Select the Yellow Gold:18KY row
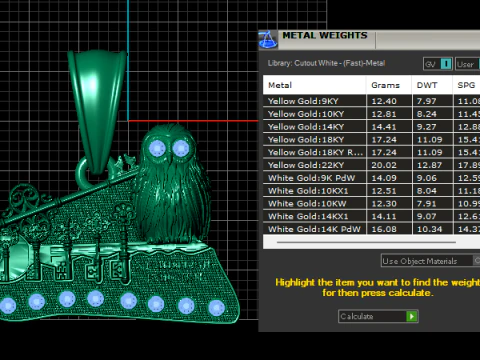Screen dimensions: 480x360 371,139
